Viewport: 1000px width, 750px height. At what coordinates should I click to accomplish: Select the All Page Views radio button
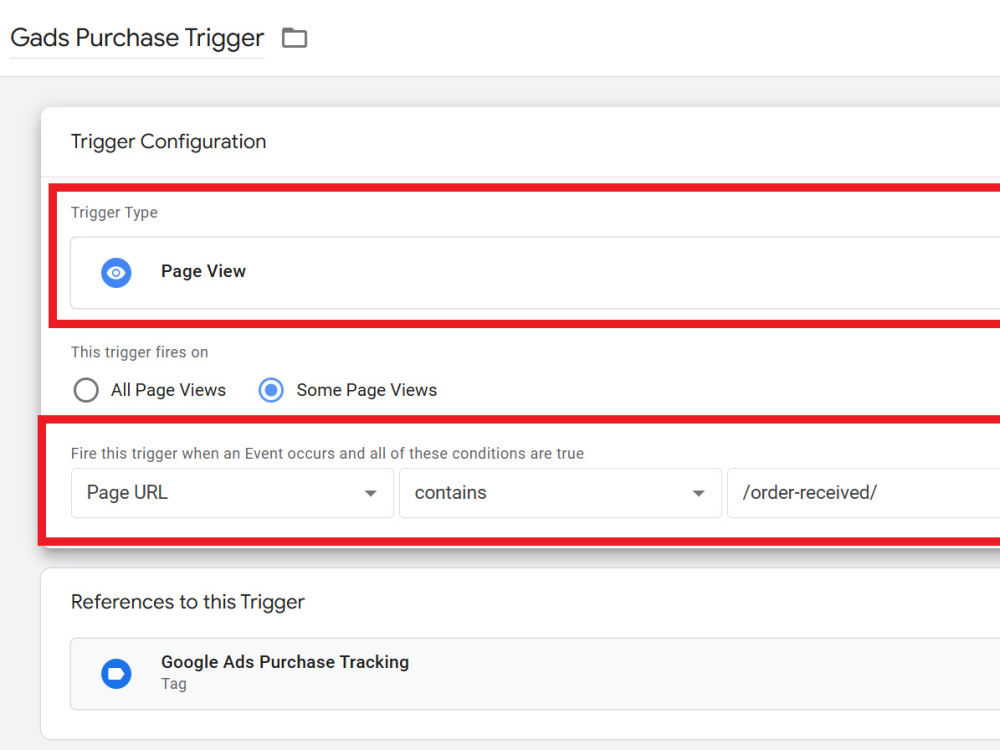86,390
